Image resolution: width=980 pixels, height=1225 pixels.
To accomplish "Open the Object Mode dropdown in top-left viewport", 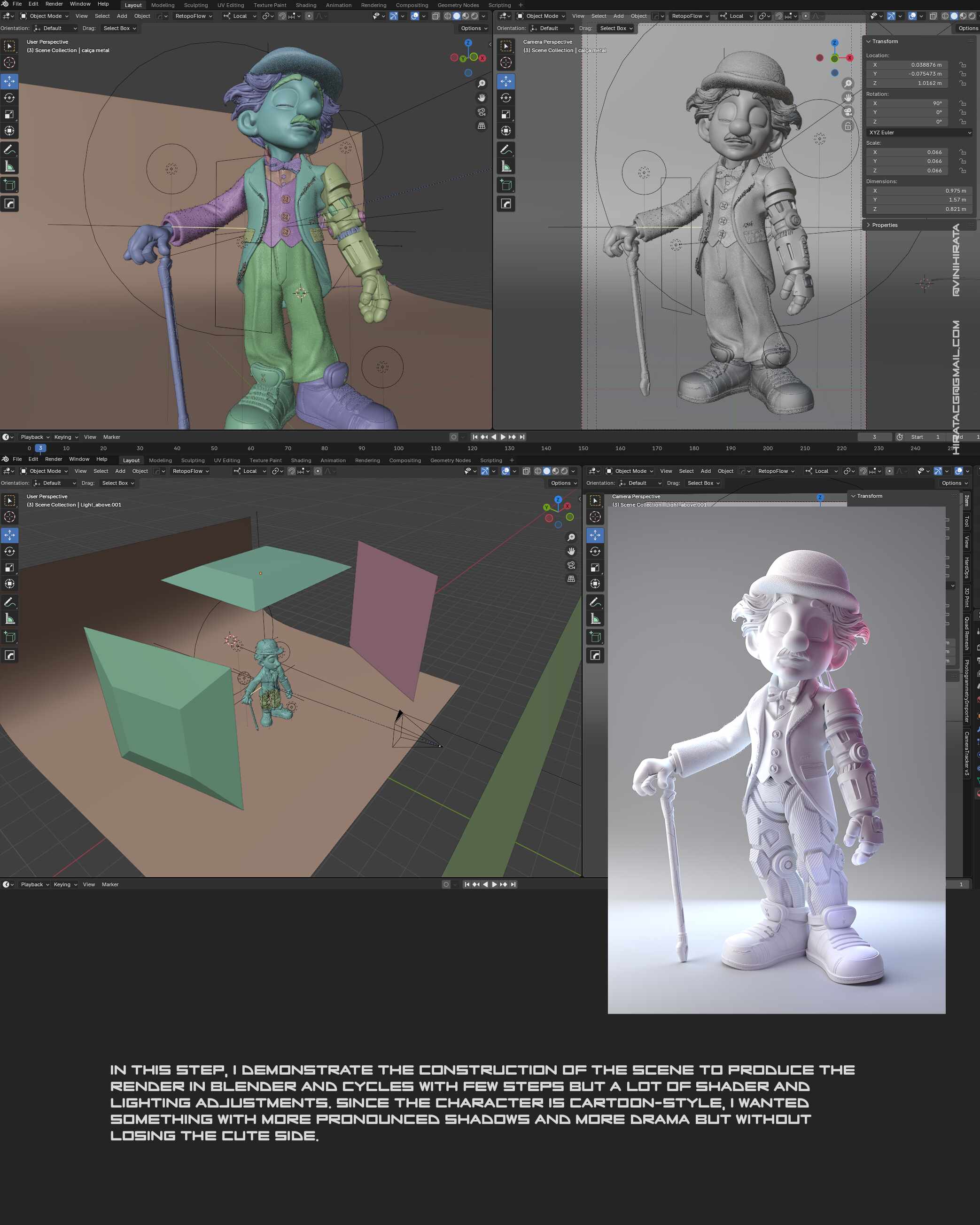I will click(44, 16).
